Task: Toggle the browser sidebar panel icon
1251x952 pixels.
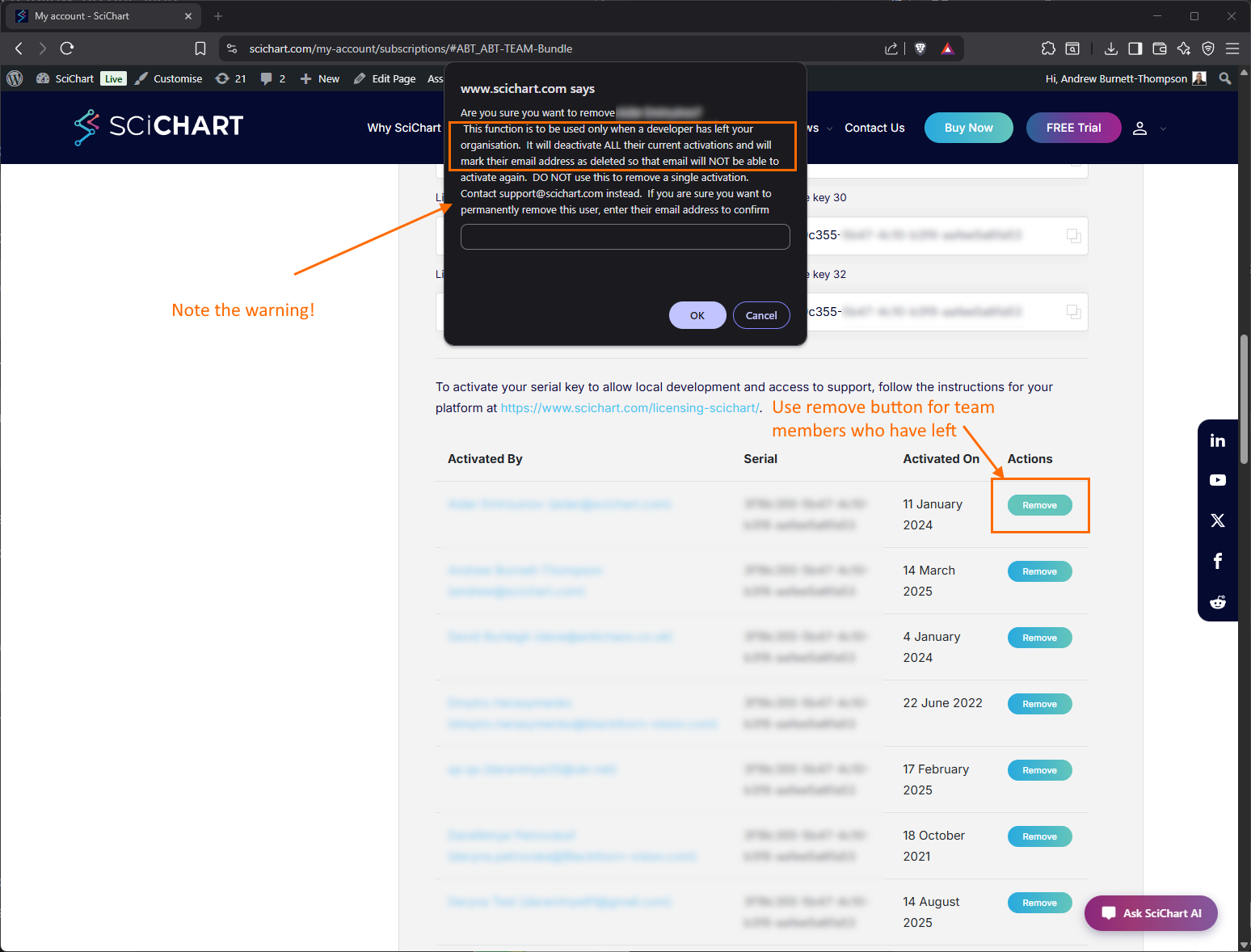Action: click(x=1135, y=48)
